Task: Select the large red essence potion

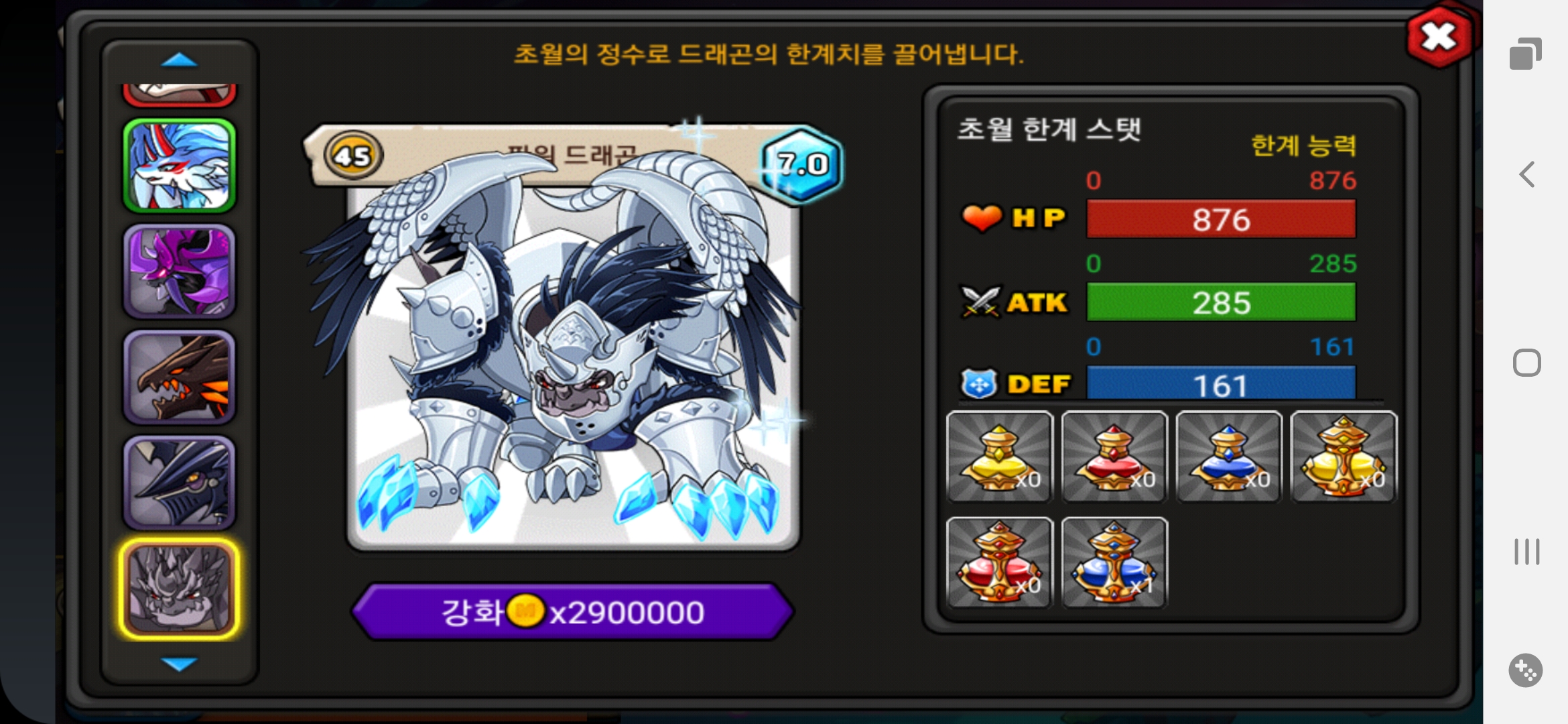Action: point(1000,562)
